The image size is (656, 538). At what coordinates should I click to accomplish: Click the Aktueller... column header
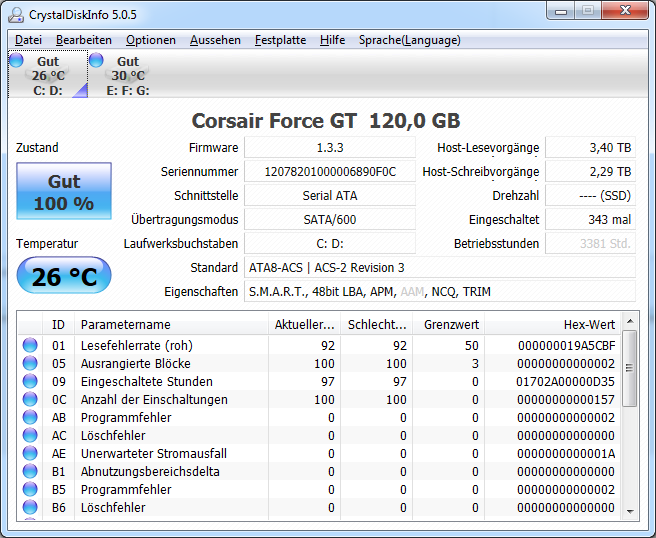(x=304, y=324)
